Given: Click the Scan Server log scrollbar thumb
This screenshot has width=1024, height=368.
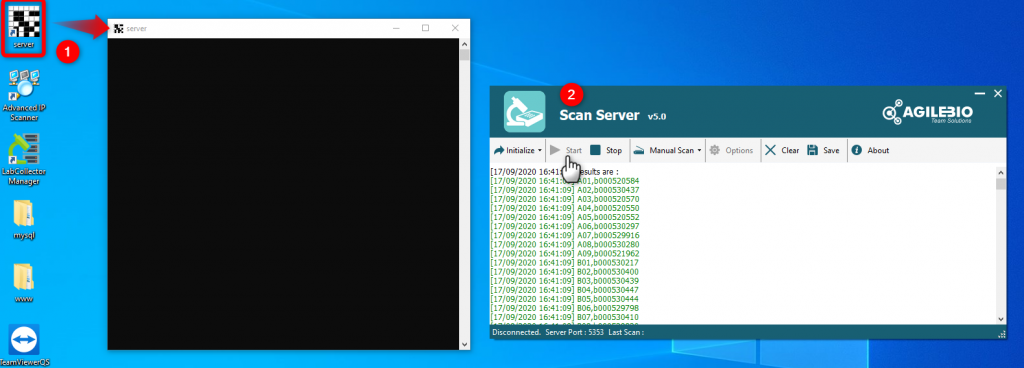Looking at the screenshot, I should (1000, 183).
